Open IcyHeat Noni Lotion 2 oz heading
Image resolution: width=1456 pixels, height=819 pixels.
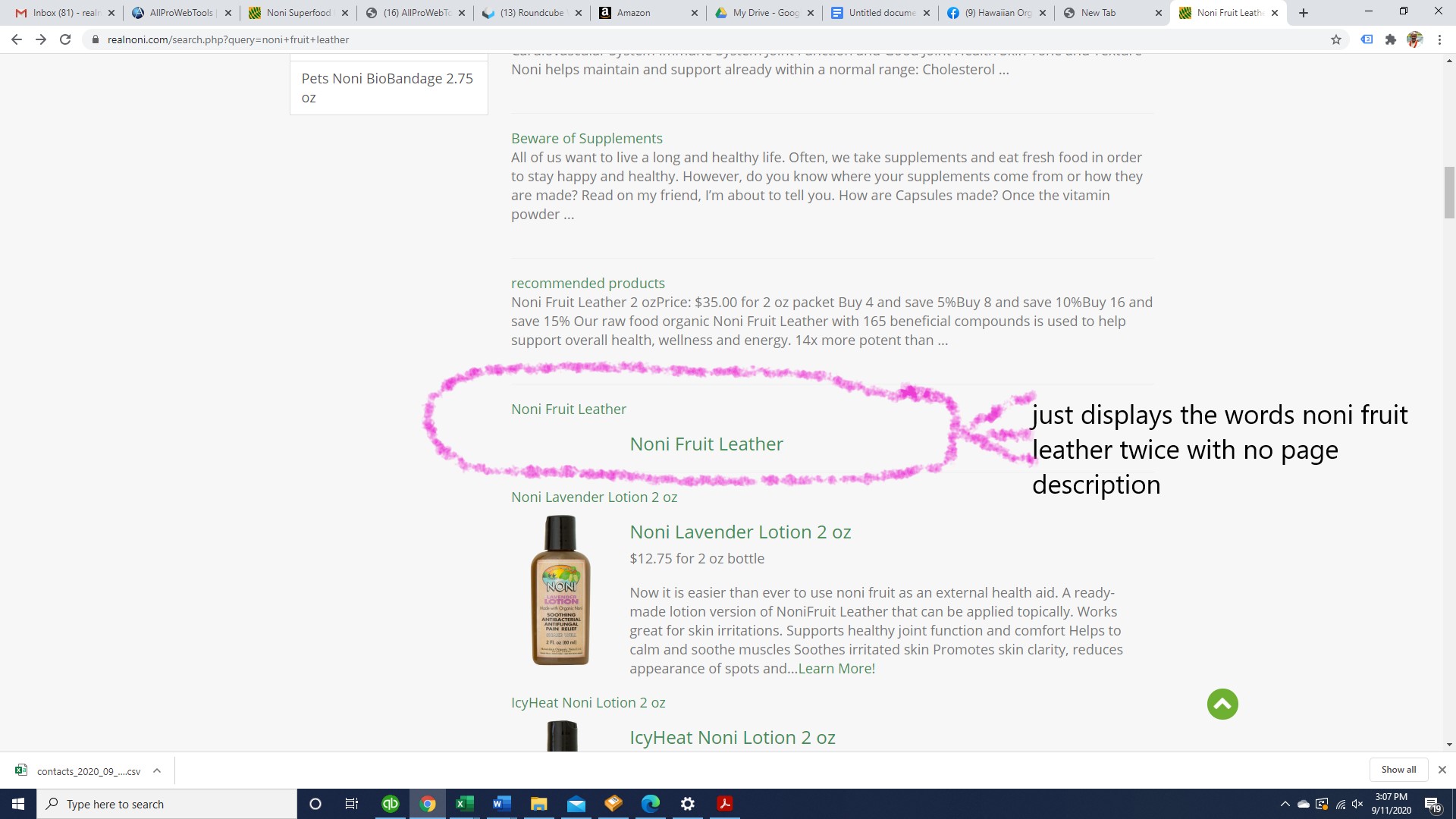733,737
